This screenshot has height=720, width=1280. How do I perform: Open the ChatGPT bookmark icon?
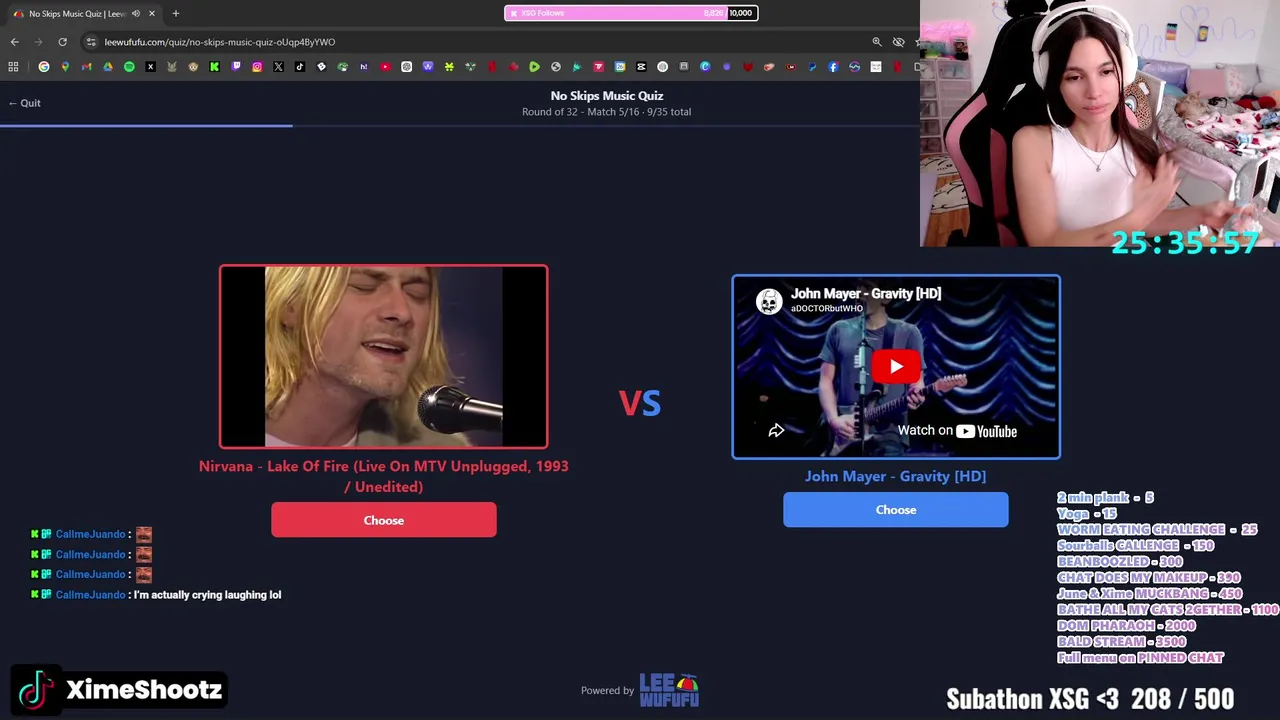(406, 67)
